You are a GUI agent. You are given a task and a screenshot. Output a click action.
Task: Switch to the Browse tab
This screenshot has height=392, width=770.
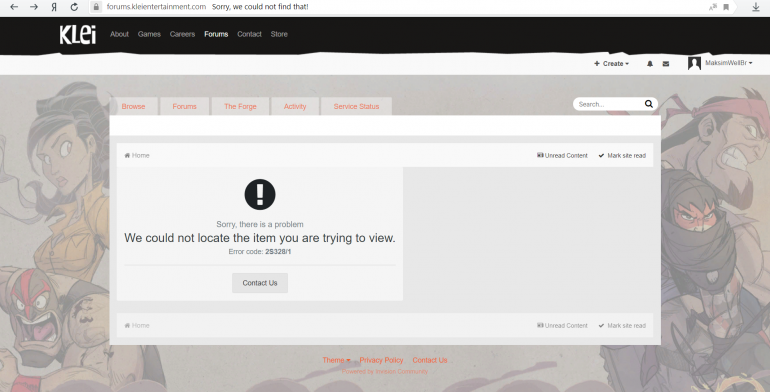coord(134,106)
